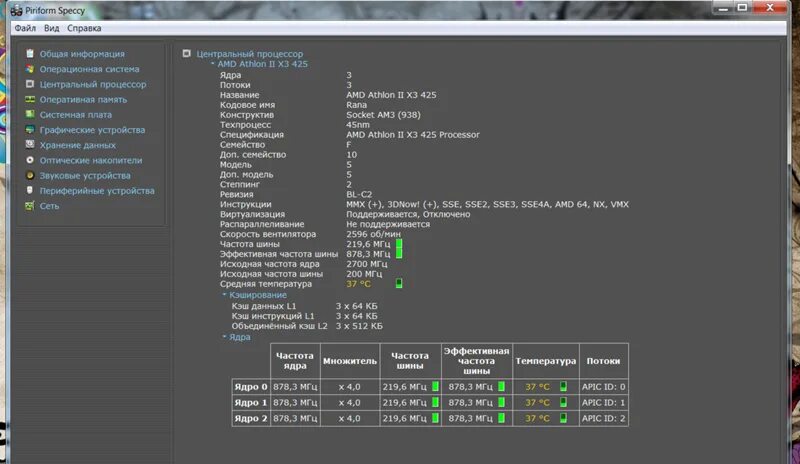Click the Потоки column header
800x464 pixels.
[603, 361]
